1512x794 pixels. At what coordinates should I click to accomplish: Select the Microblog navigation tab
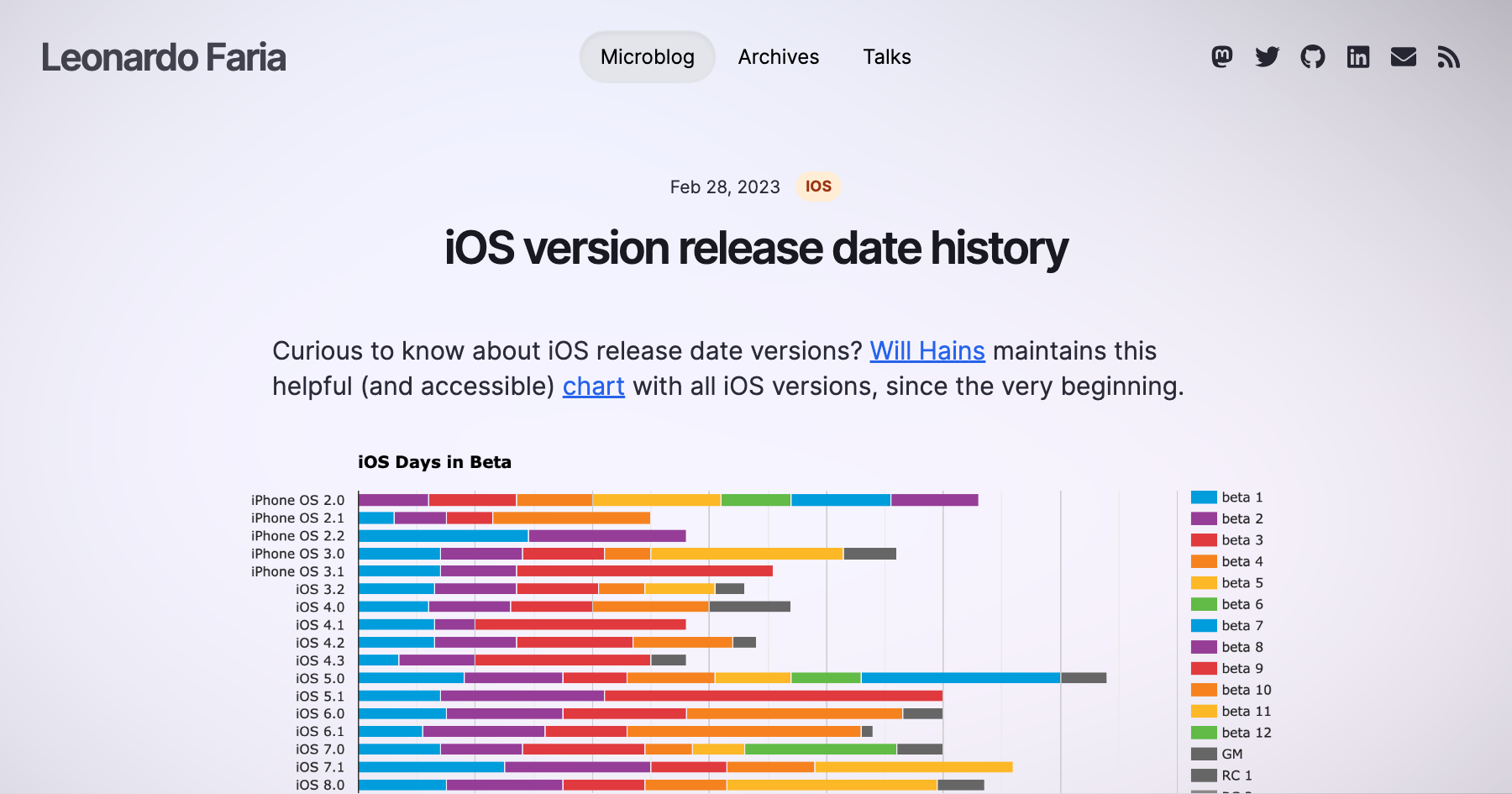(647, 56)
